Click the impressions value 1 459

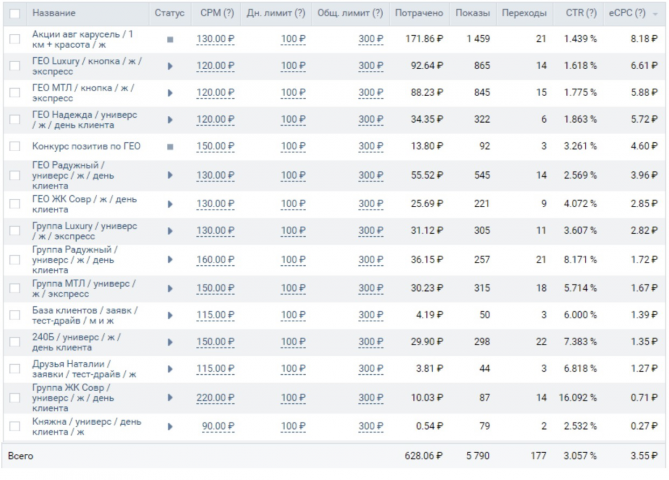coord(478,39)
